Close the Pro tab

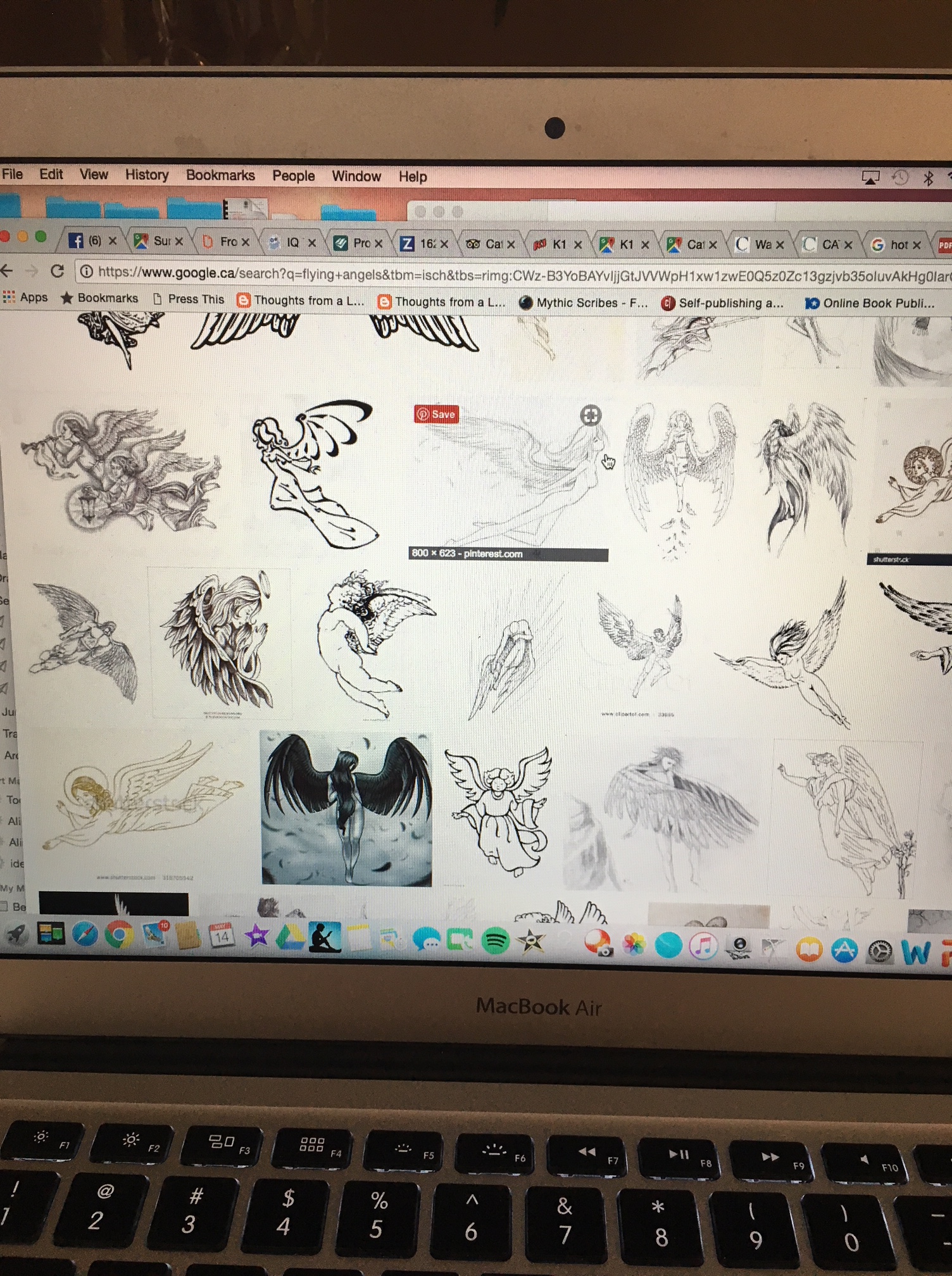click(x=379, y=244)
